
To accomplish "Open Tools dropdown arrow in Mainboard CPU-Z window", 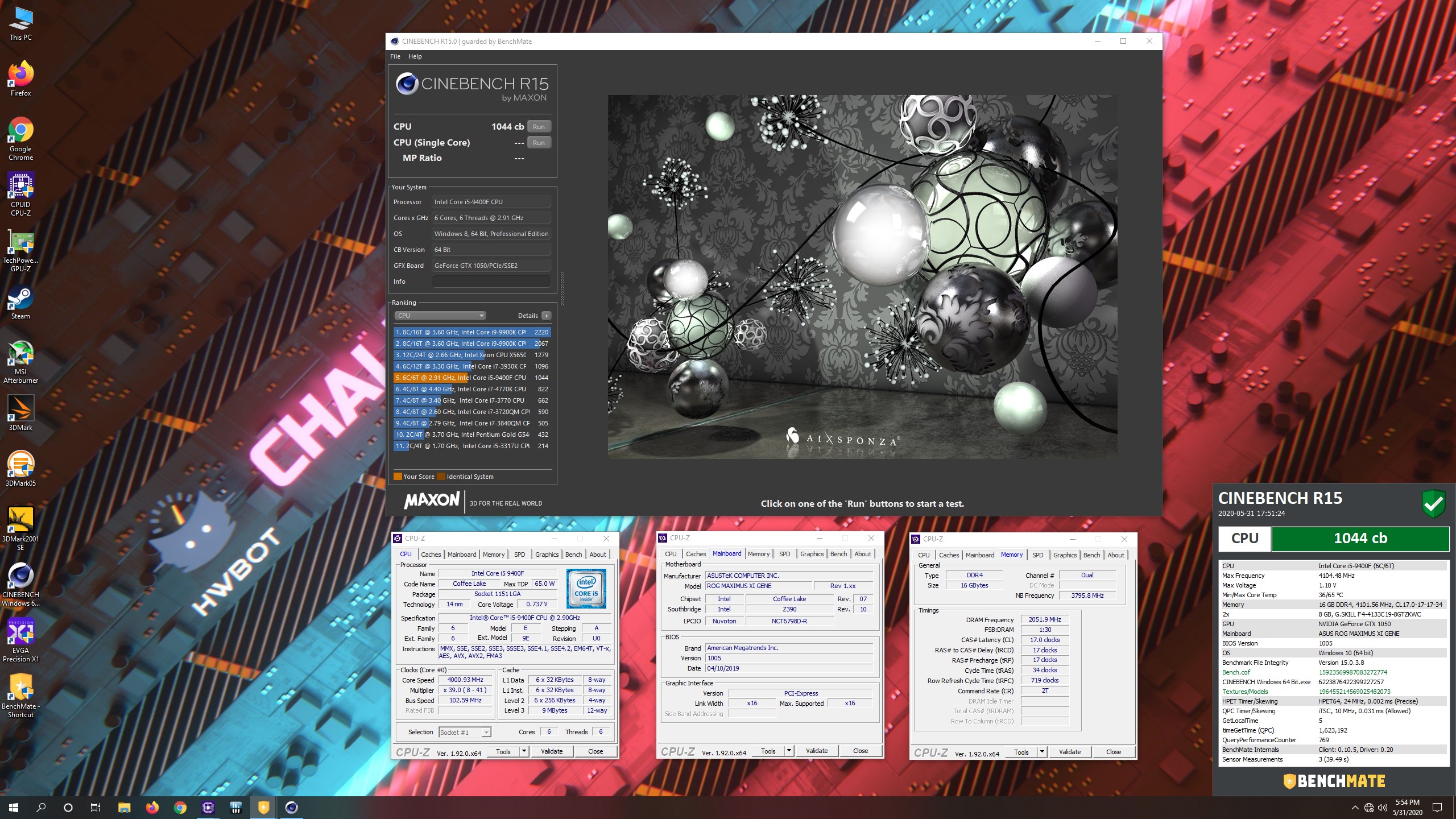I will [x=788, y=751].
